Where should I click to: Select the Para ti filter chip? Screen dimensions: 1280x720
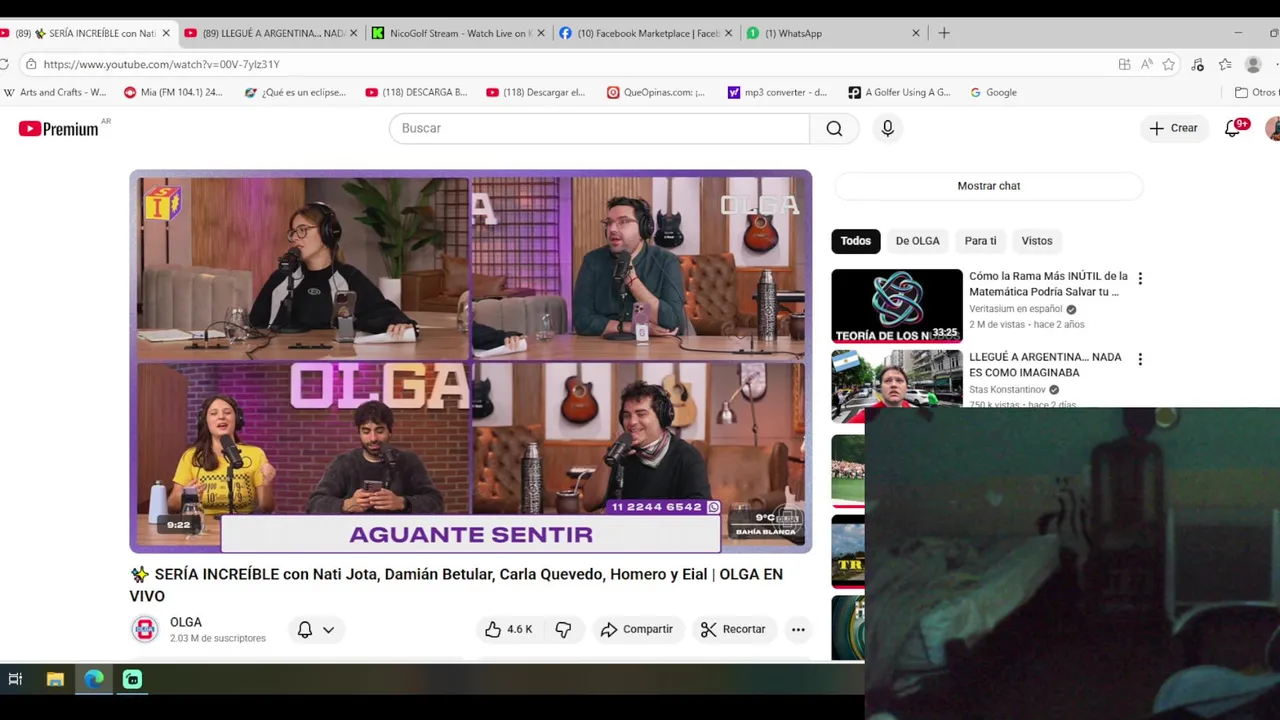pyautogui.click(x=980, y=241)
